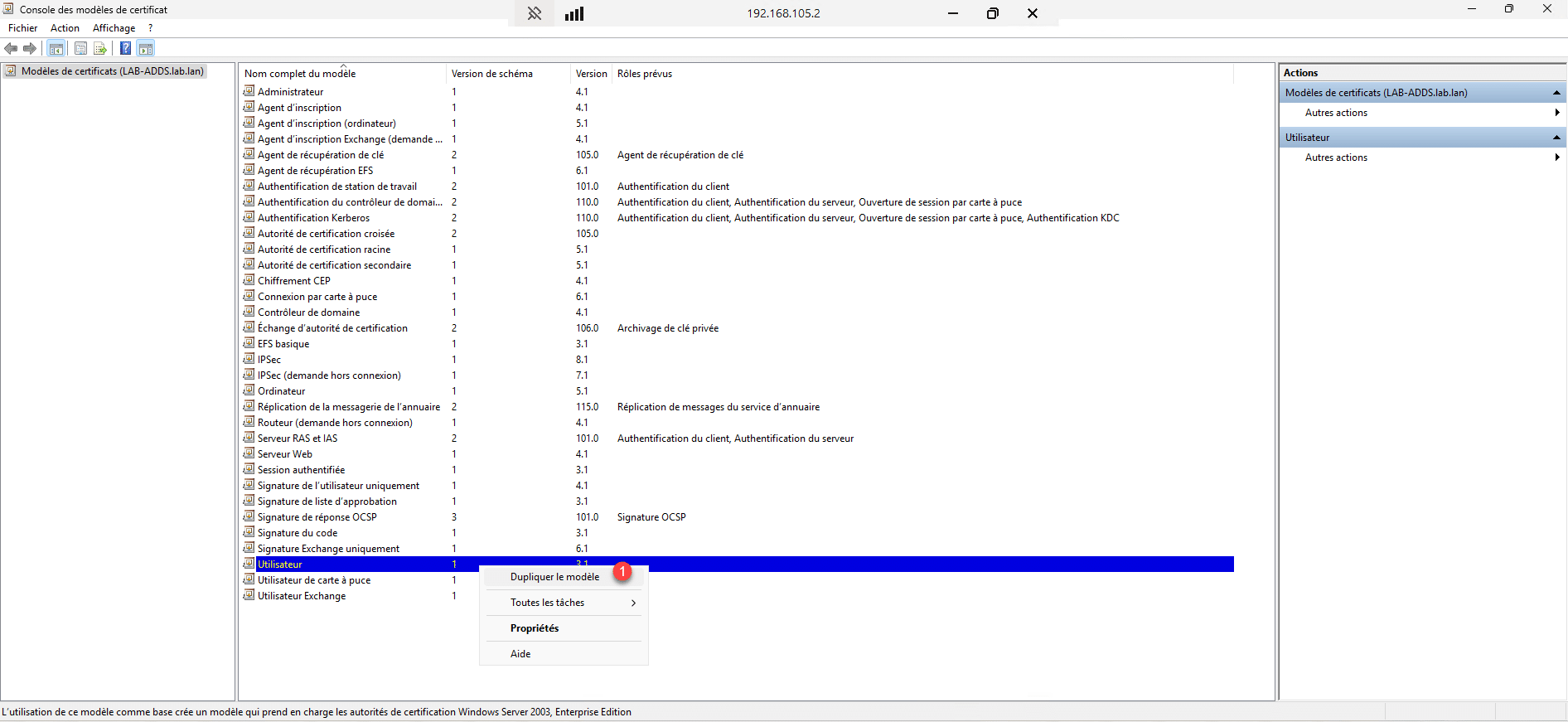Image resolution: width=1568 pixels, height=722 pixels.
Task: Click the Export list toolbar icon
Action: [x=100, y=49]
